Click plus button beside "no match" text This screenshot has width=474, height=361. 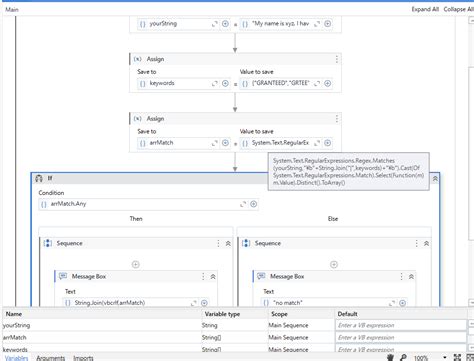click(403, 303)
